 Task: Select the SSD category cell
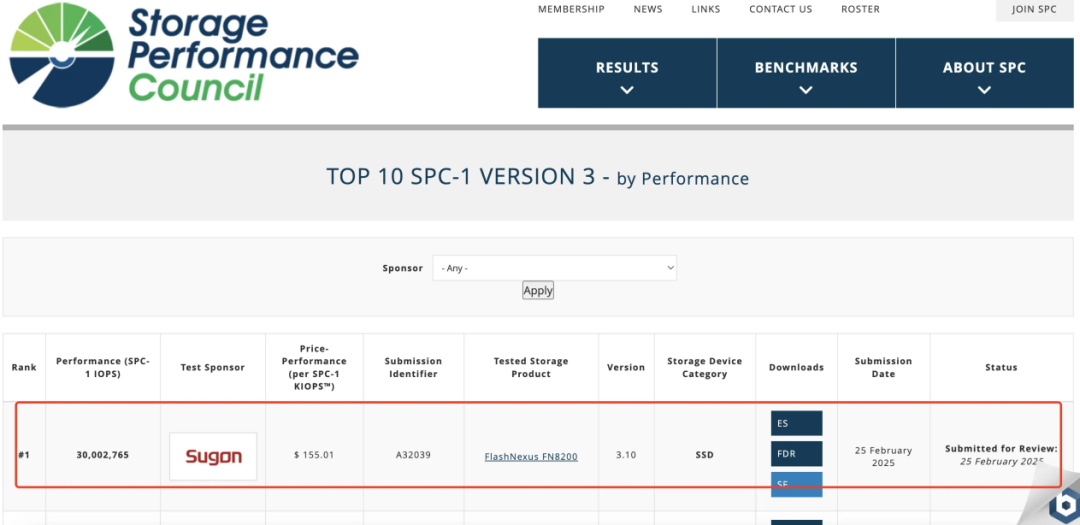(x=705, y=455)
